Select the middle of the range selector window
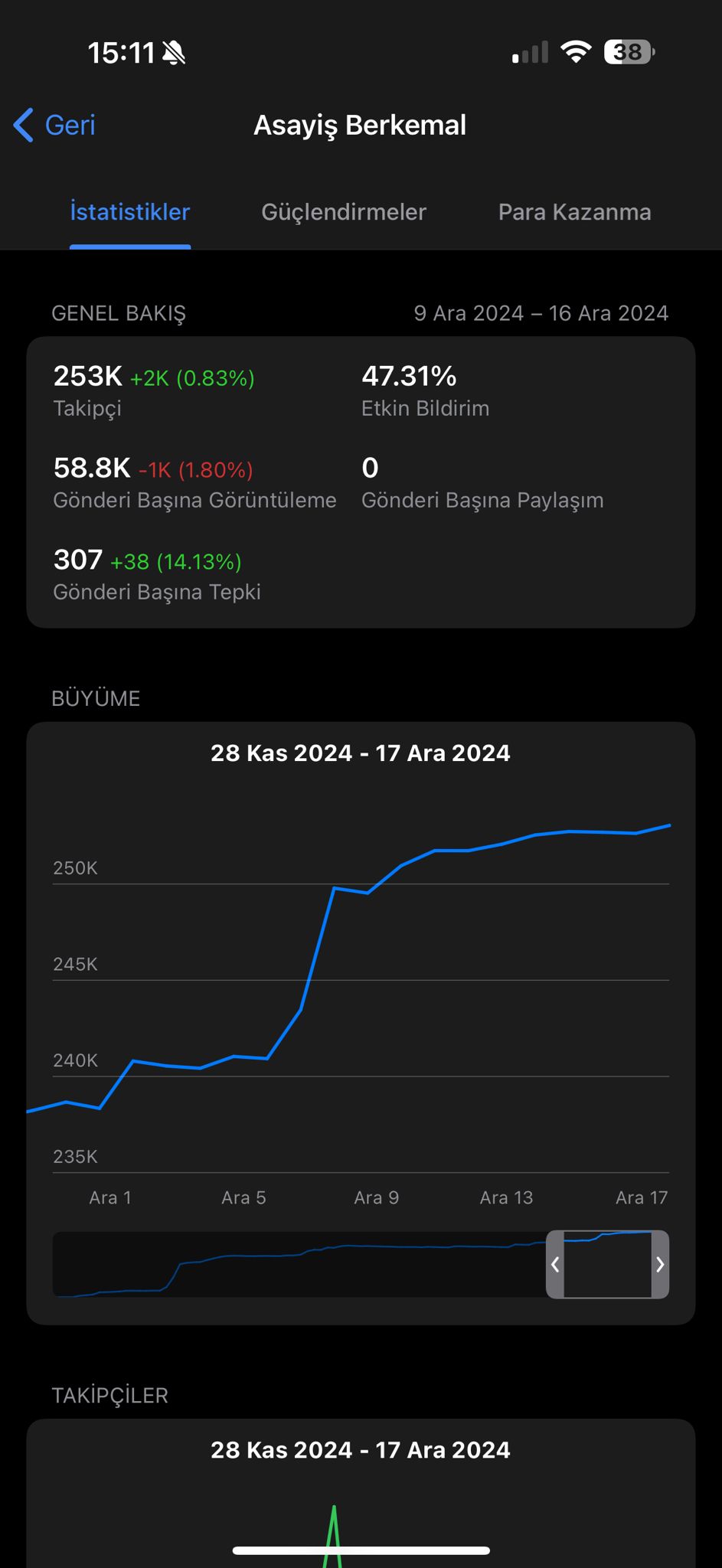This screenshot has width=722, height=1568. (x=608, y=1264)
